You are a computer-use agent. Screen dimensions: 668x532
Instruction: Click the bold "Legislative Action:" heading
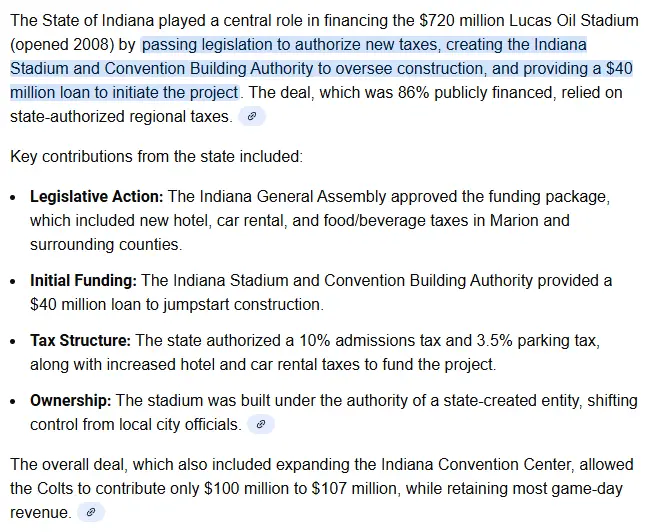(97, 196)
